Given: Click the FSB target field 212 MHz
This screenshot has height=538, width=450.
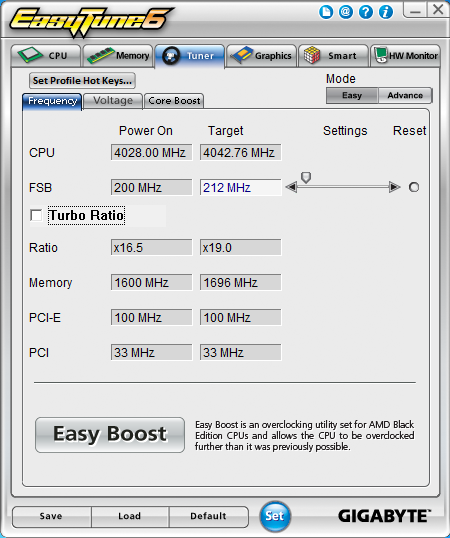Looking at the screenshot, I should coord(240,187).
